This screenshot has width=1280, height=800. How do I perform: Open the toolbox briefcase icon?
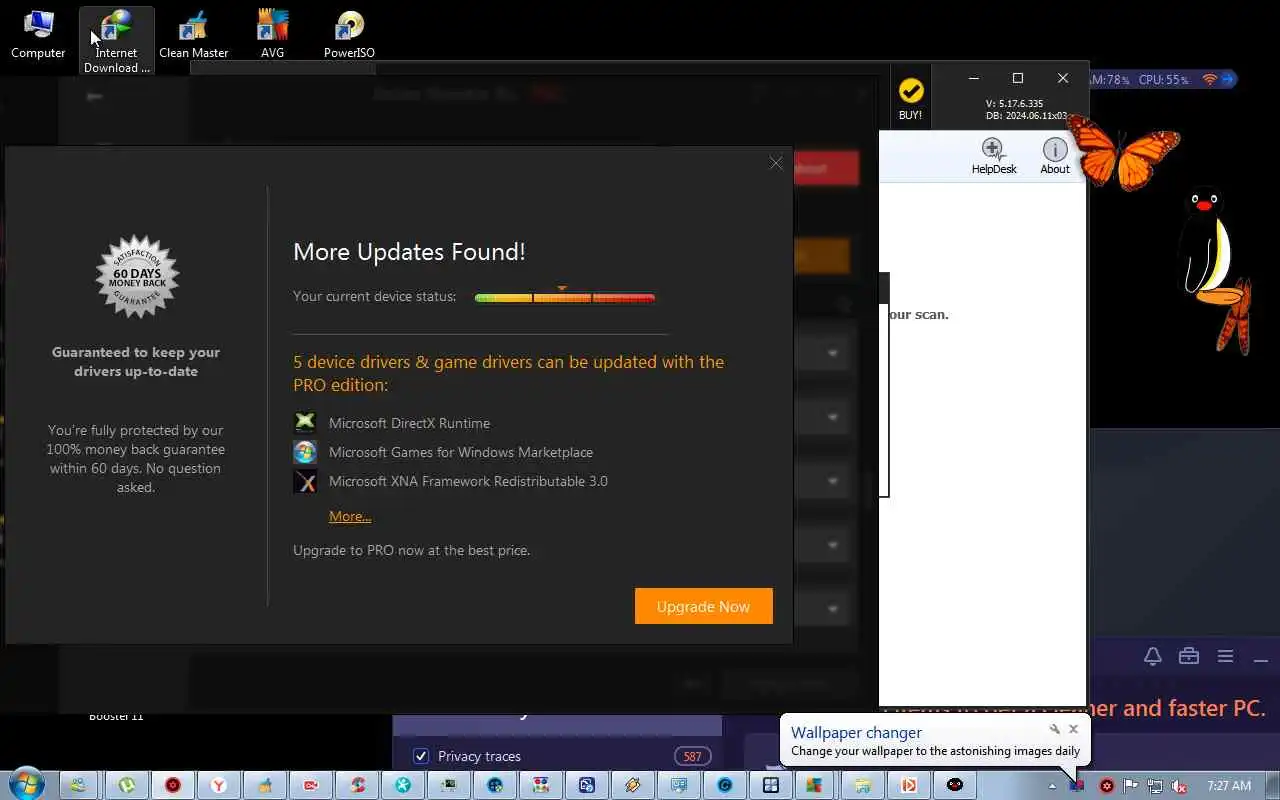pos(1188,656)
